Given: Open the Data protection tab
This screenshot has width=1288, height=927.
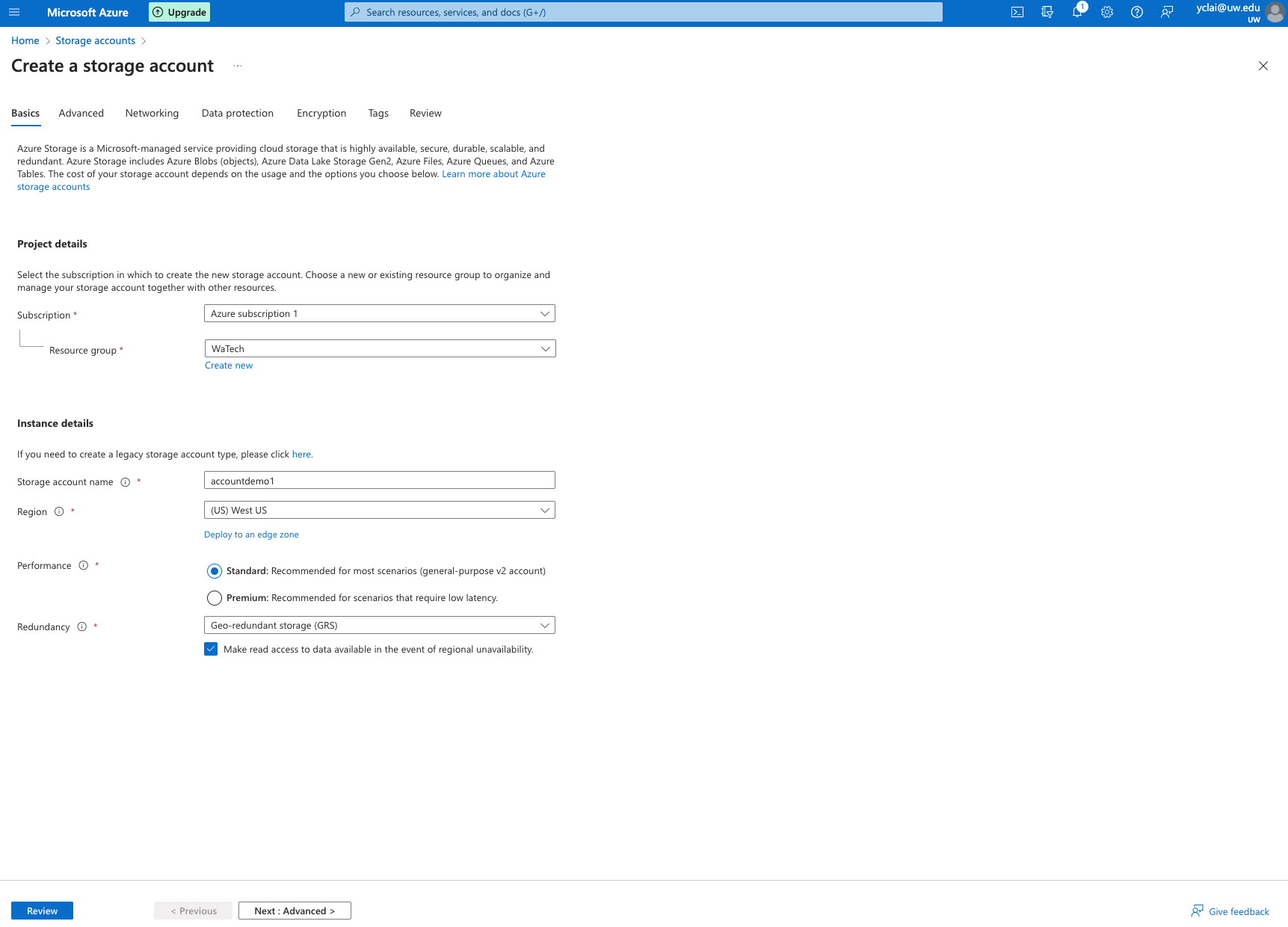Looking at the screenshot, I should point(238,113).
